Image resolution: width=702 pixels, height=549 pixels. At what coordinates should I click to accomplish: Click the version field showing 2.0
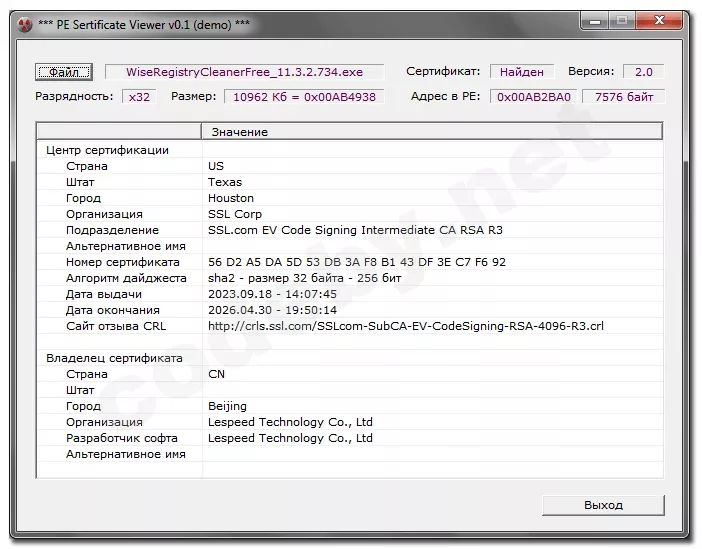[643, 72]
